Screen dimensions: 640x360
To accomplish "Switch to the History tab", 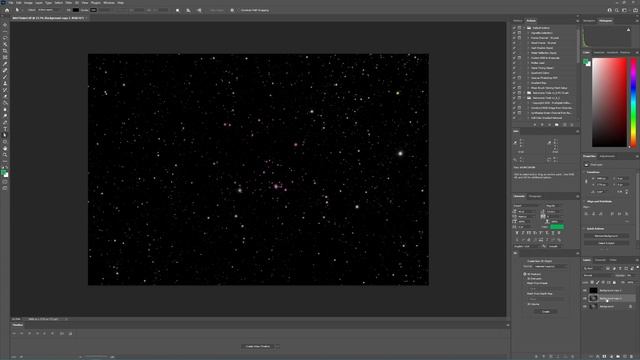I will pos(518,20).
